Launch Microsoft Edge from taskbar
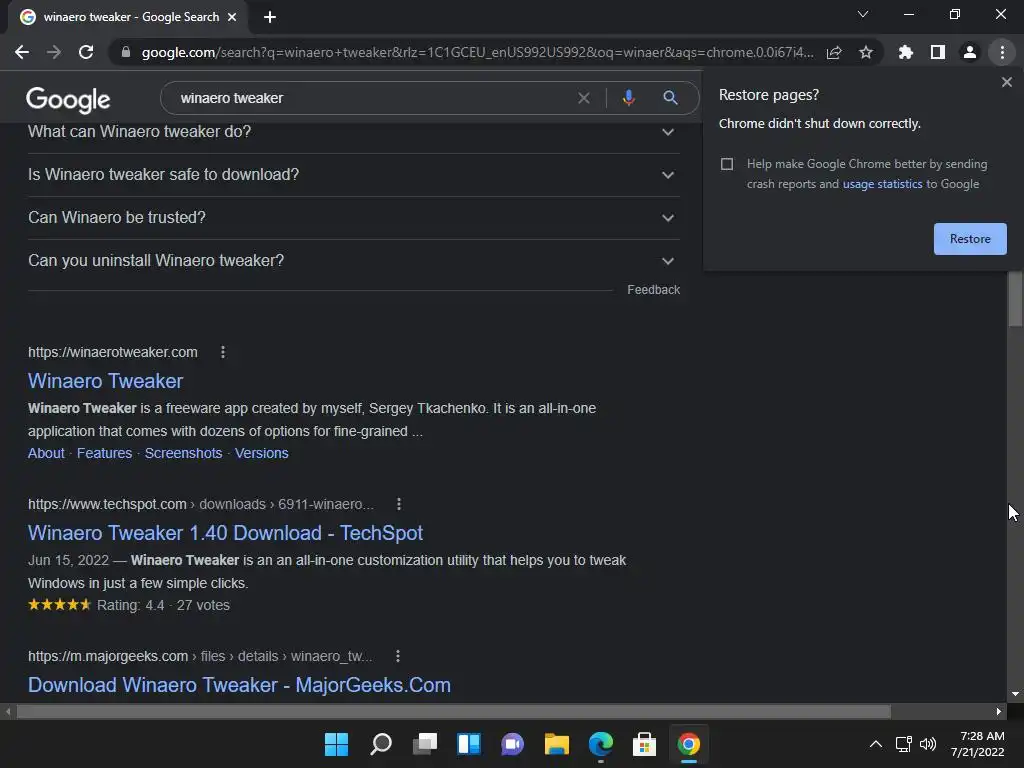The image size is (1024, 768). tap(601, 744)
